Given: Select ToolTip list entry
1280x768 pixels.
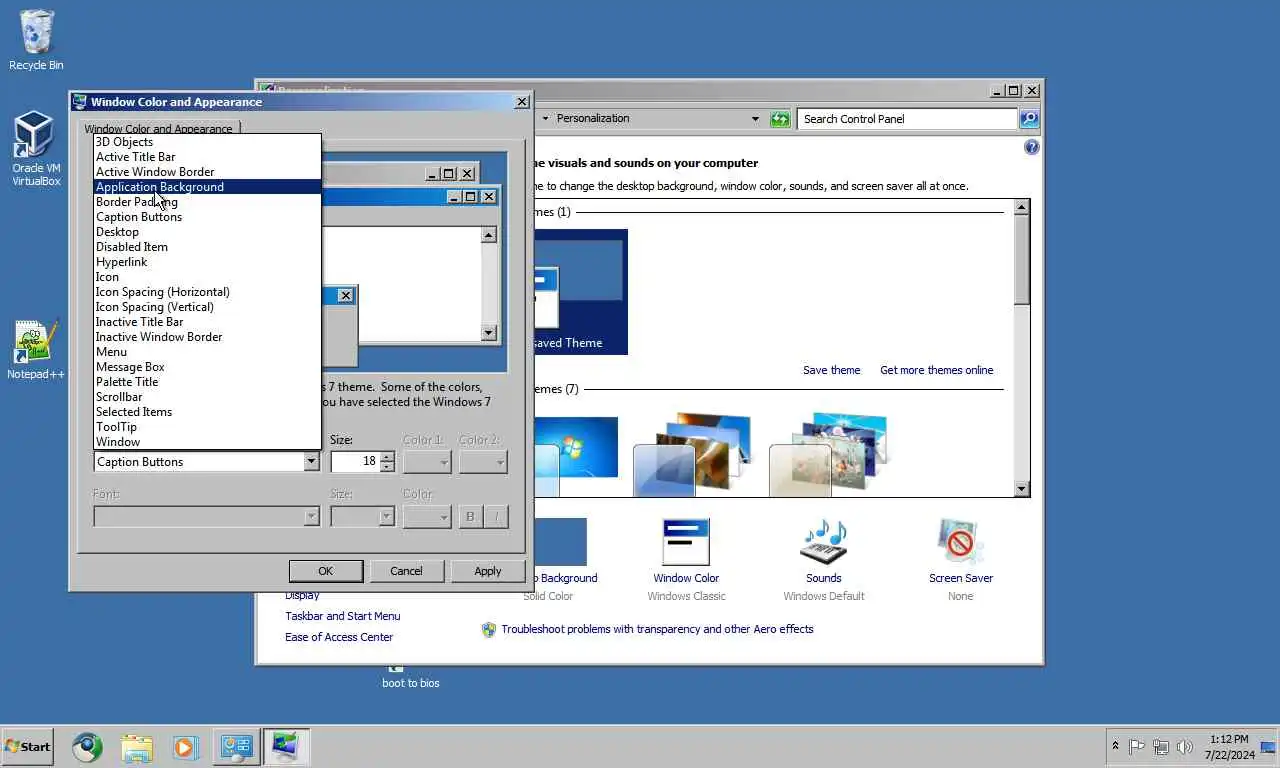Looking at the screenshot, I should coord(207,427).
